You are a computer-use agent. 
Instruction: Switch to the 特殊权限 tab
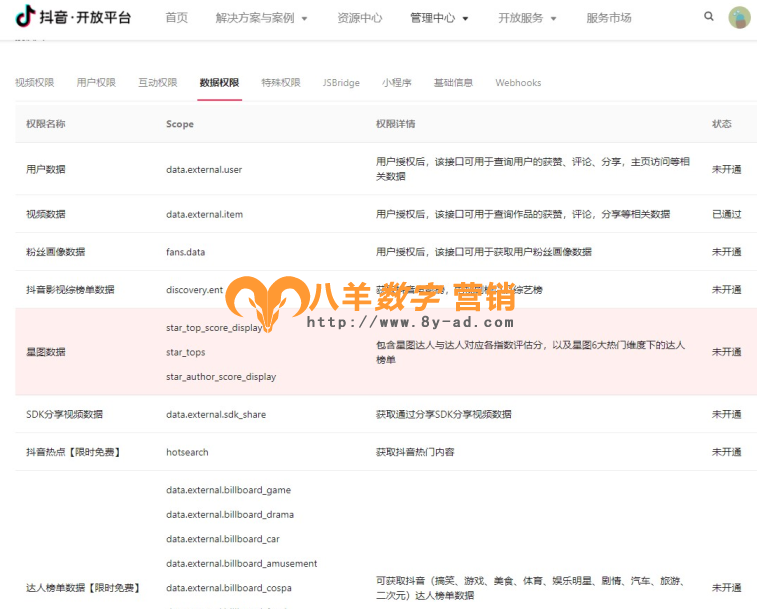tap(280, 83)
